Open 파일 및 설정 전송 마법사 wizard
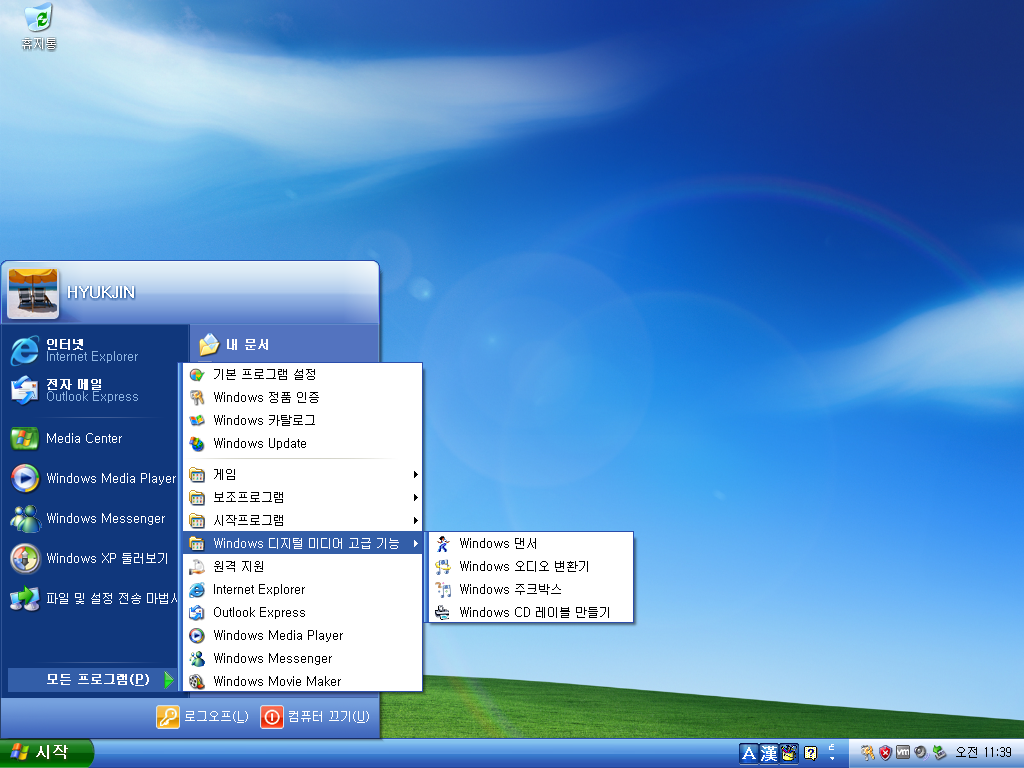The height and width of the screenshot is (768, 1024). 93,598
